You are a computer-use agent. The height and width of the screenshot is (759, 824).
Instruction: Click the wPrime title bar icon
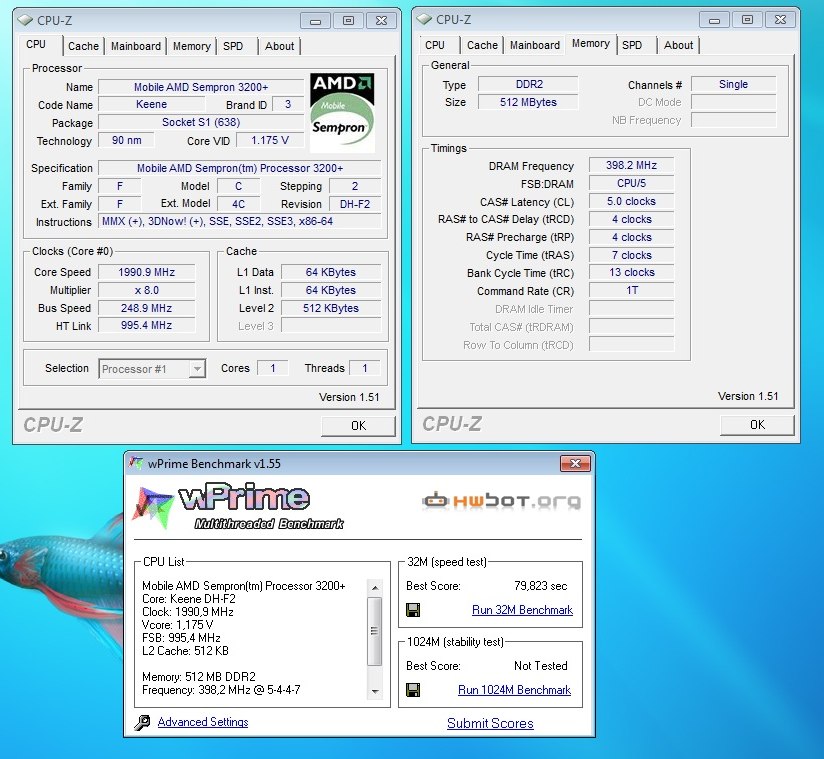click(x=136, y=463)
